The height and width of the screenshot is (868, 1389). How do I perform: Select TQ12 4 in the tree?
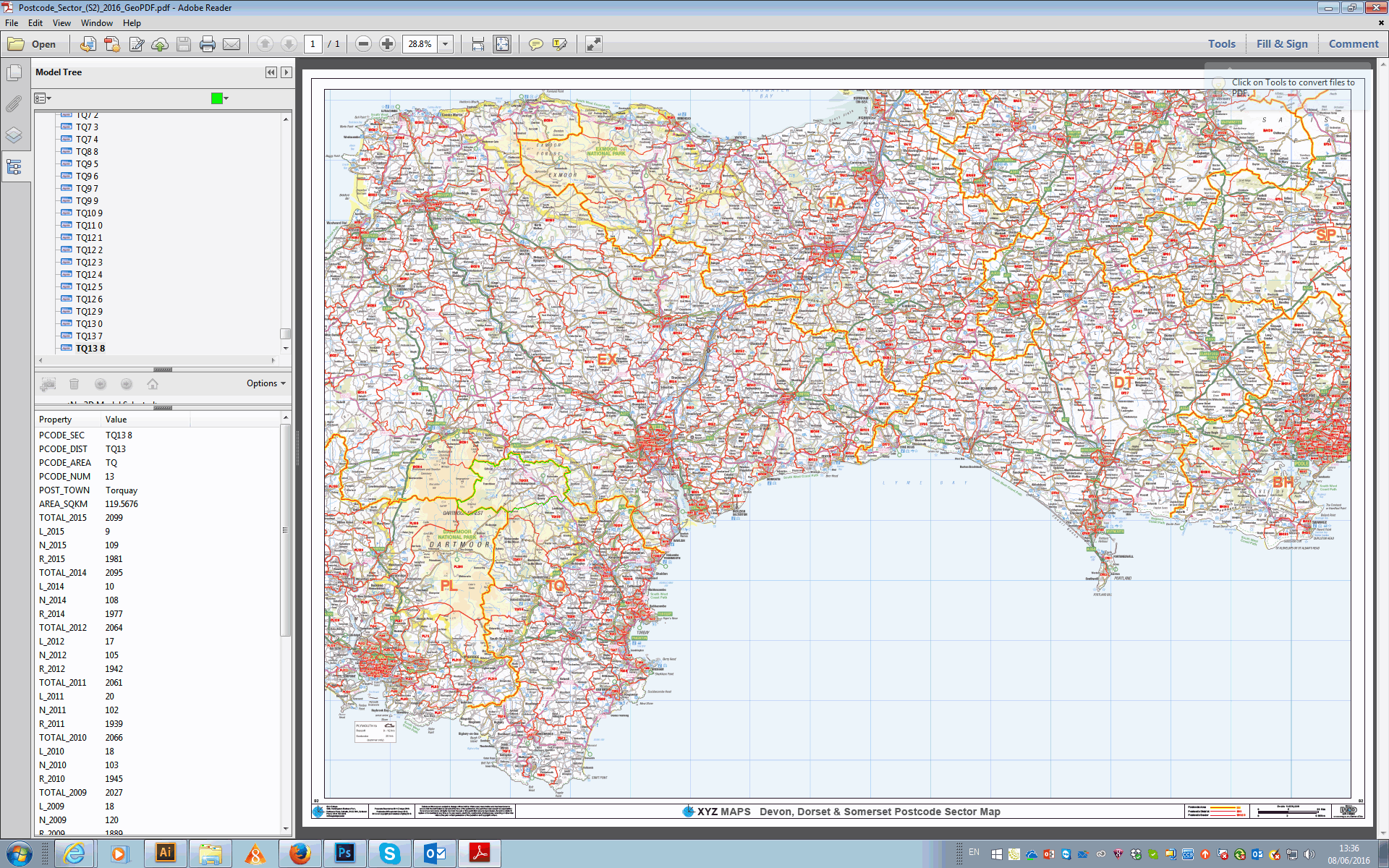tap(89, 275)
